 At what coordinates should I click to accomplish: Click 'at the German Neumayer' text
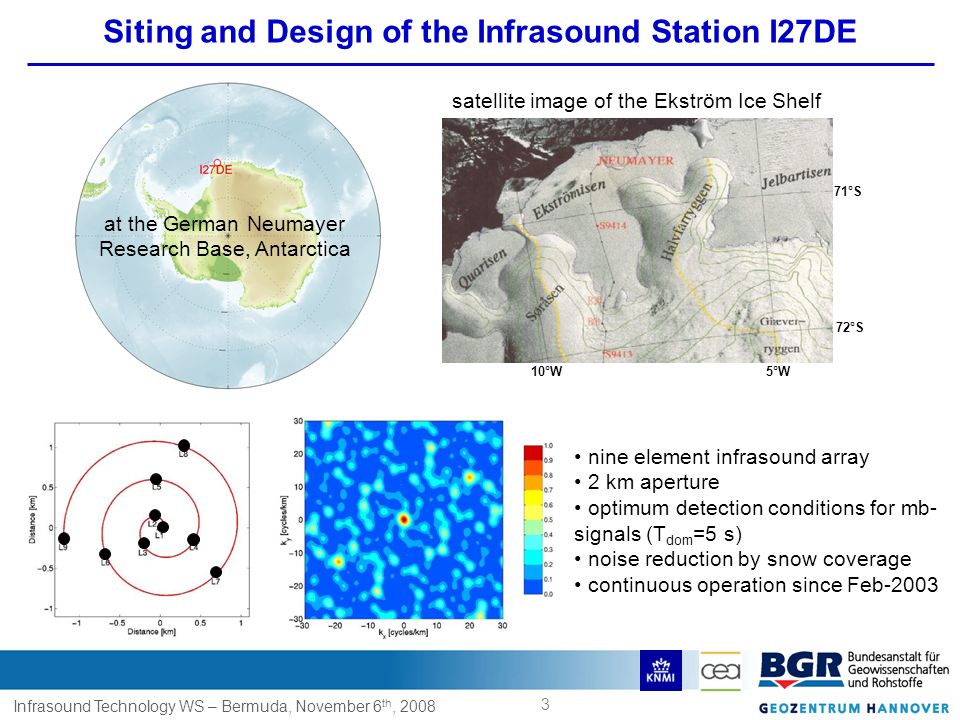(225, 224)
